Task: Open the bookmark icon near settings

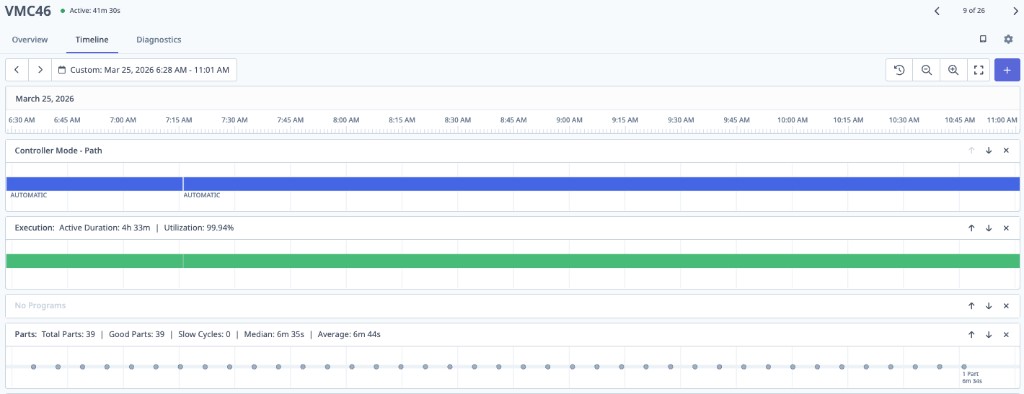Action: 983,39
